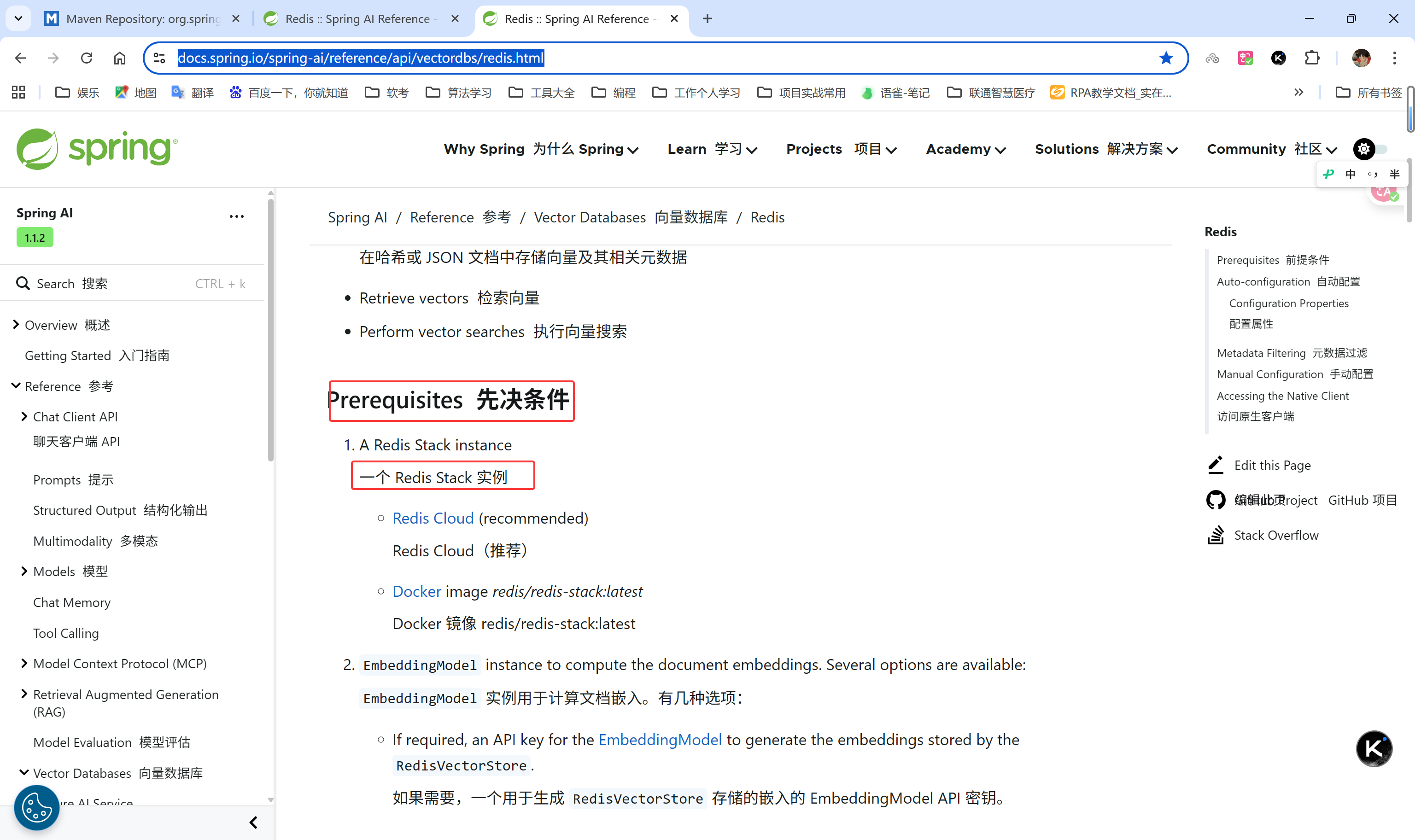
Task: Open the Spring AI three-dot menu
Action: coord(237,216)
